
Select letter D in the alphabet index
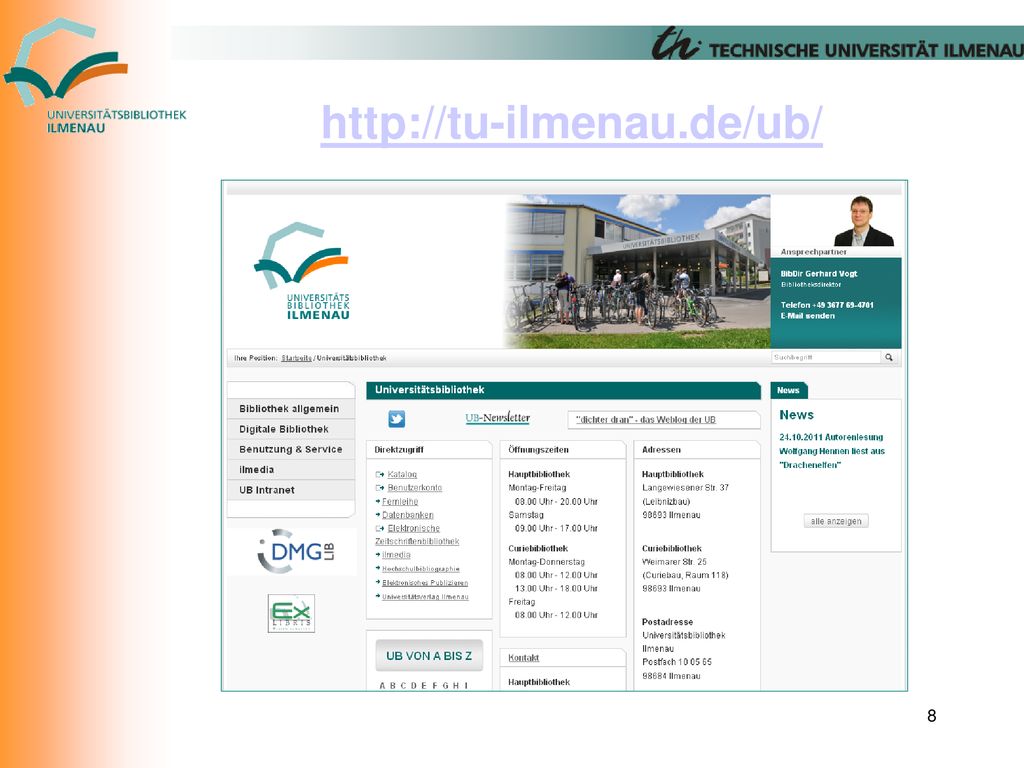(413, 686)
